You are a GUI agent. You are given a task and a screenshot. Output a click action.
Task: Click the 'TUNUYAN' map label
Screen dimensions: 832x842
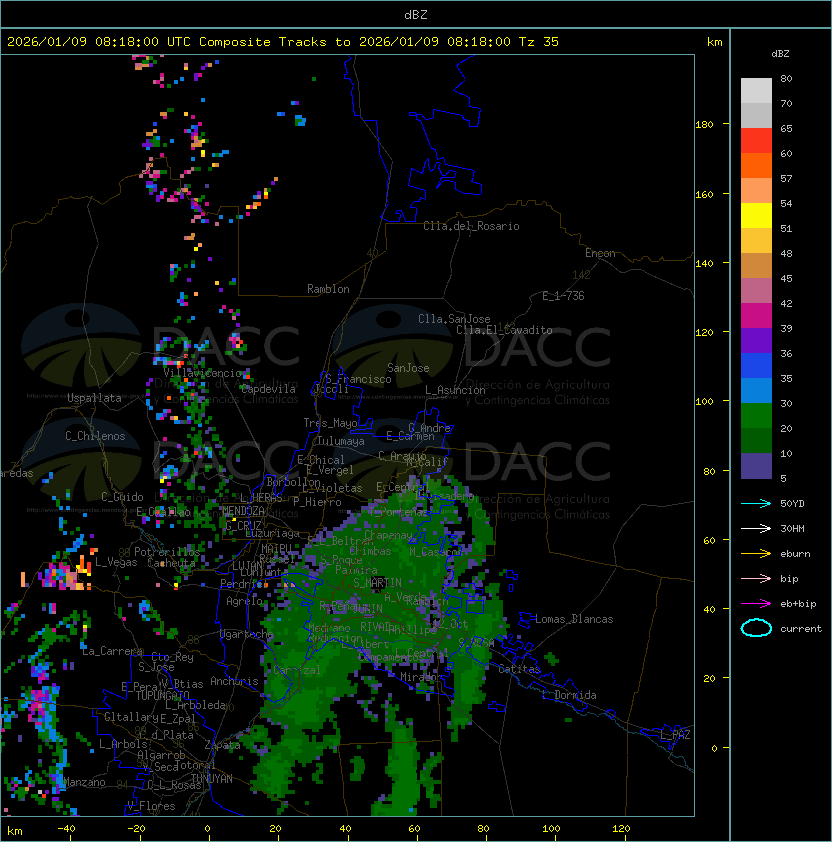click(212, 779)
